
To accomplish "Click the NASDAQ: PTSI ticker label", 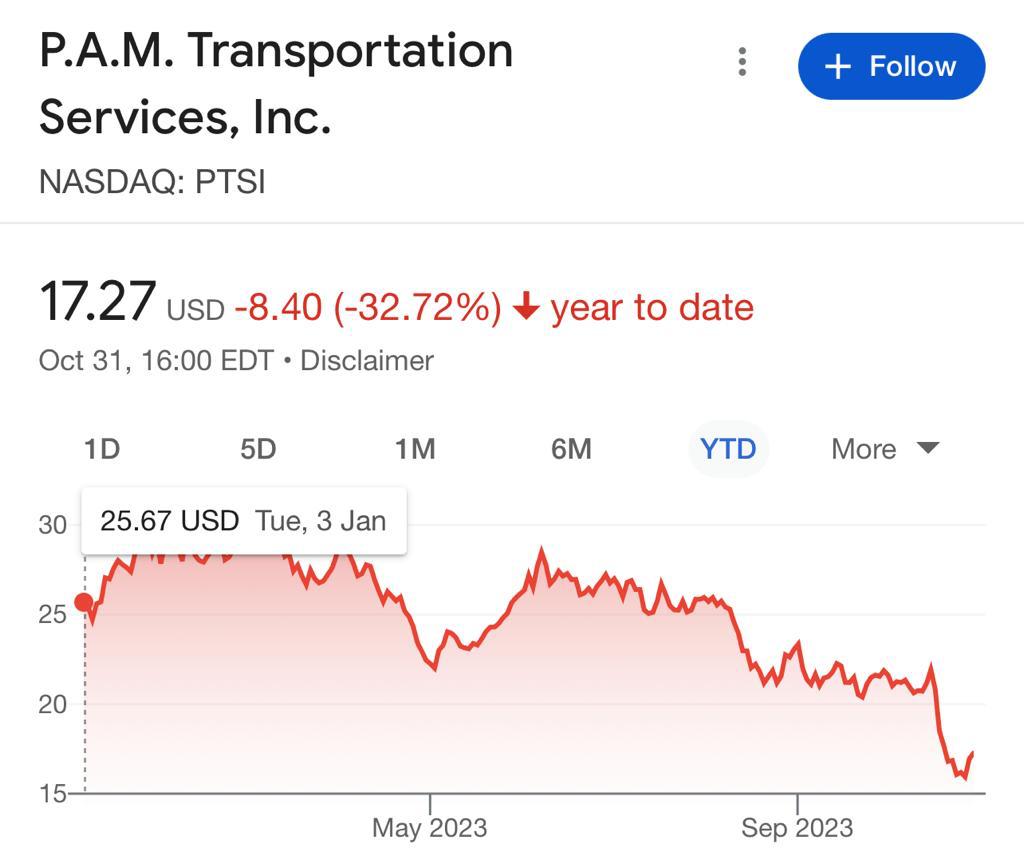I will pos(152,182).
